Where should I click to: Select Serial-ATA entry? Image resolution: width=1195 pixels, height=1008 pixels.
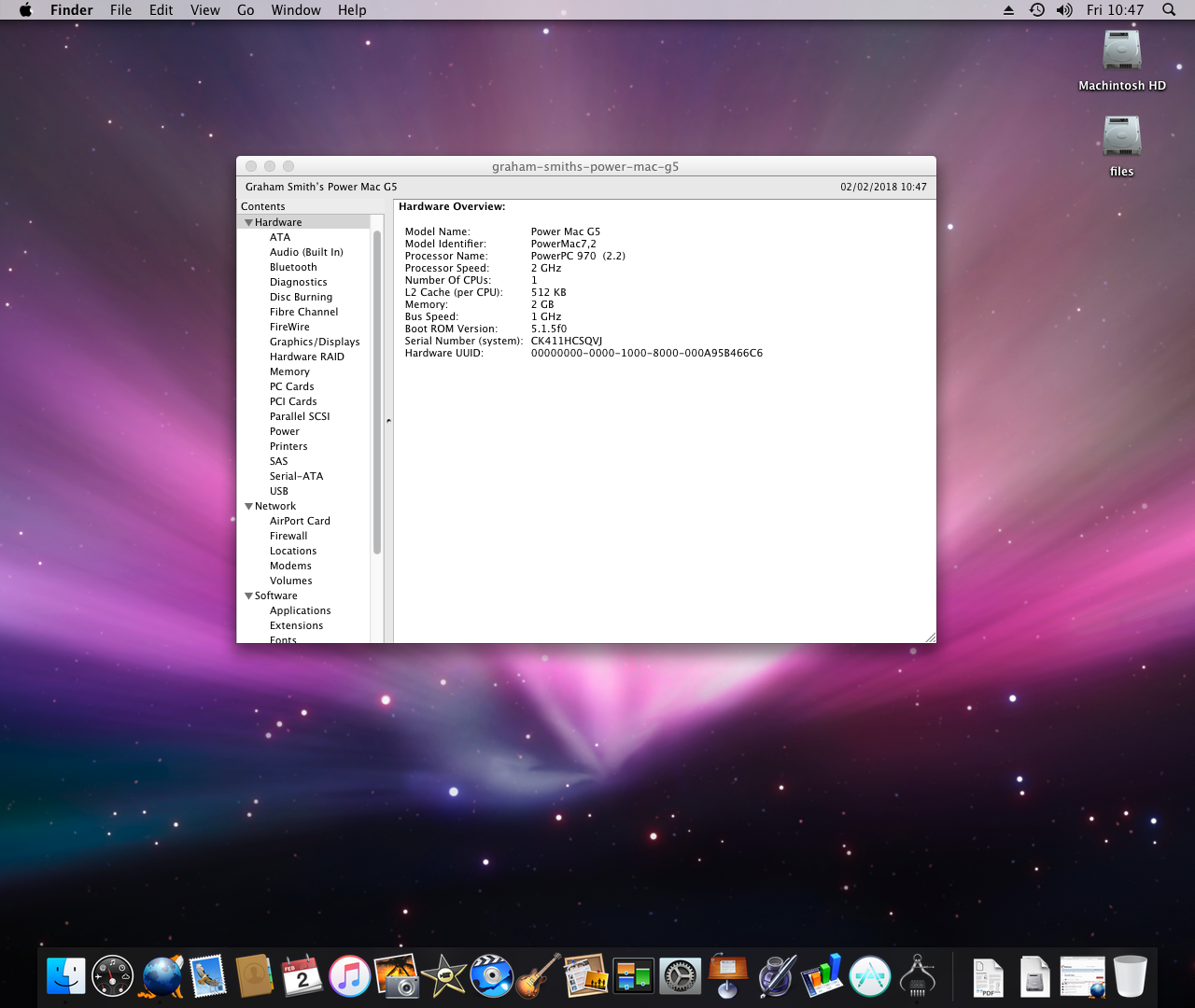point(296,476)
